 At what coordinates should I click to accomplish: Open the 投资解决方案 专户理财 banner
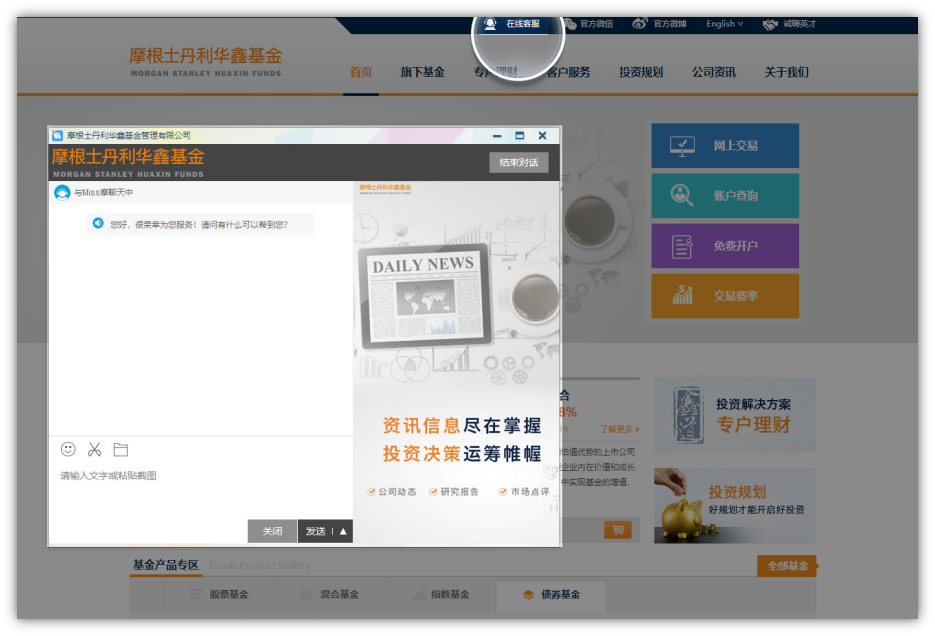coord(735,415)
